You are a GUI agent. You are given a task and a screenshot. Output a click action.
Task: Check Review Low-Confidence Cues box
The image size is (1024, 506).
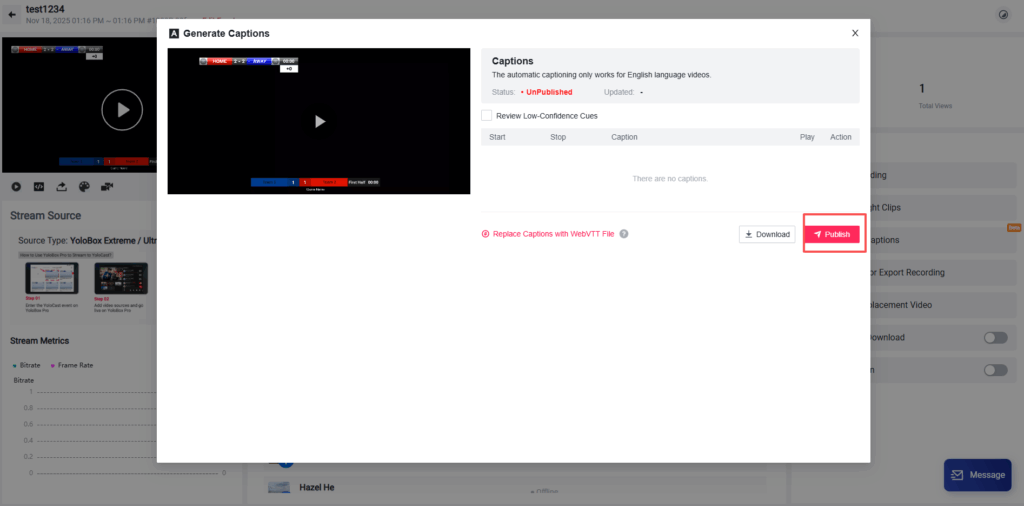(487, 116)
